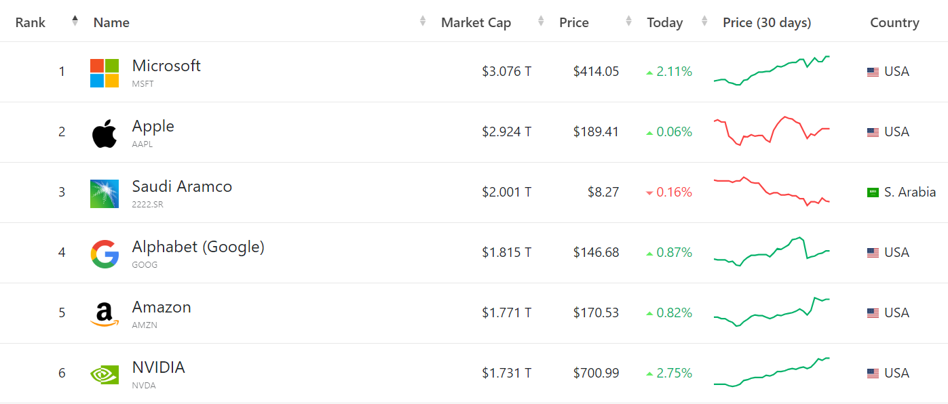Open the Microsoft company link
948x404 pixels.
point(166,66)
